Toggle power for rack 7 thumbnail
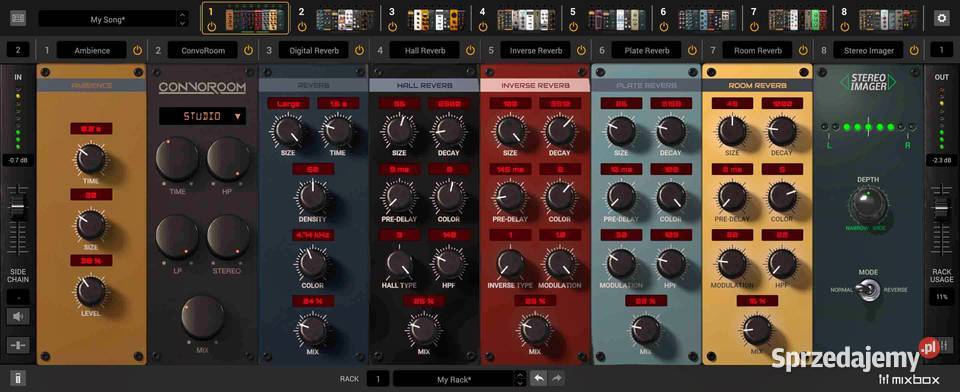This screenshot has width=960, height=392. click(x=754, y=26)
